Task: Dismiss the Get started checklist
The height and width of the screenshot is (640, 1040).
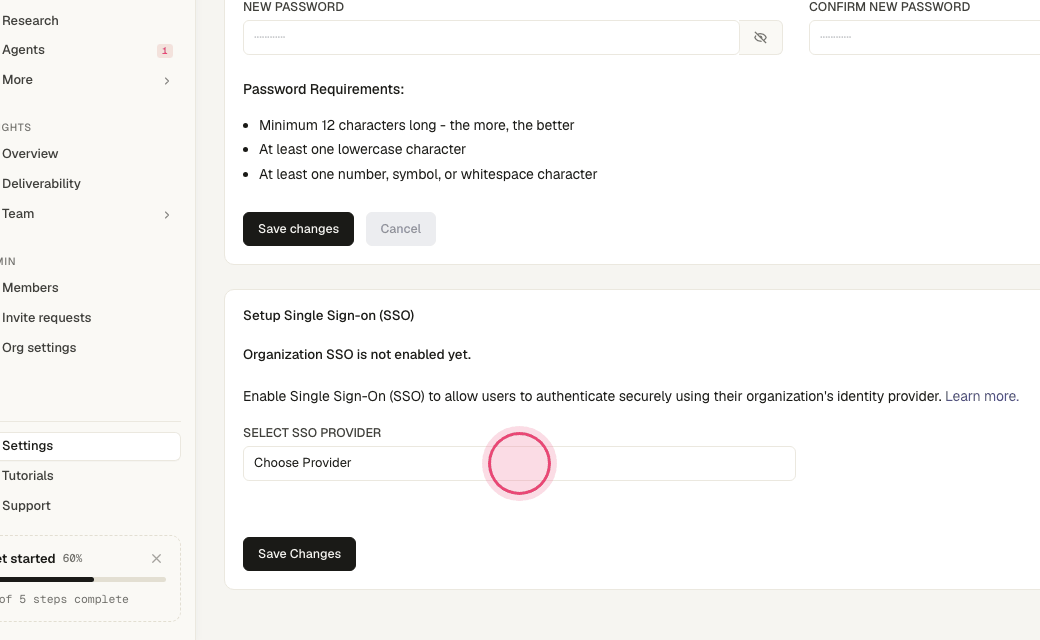Action: (x=157, y=558)
